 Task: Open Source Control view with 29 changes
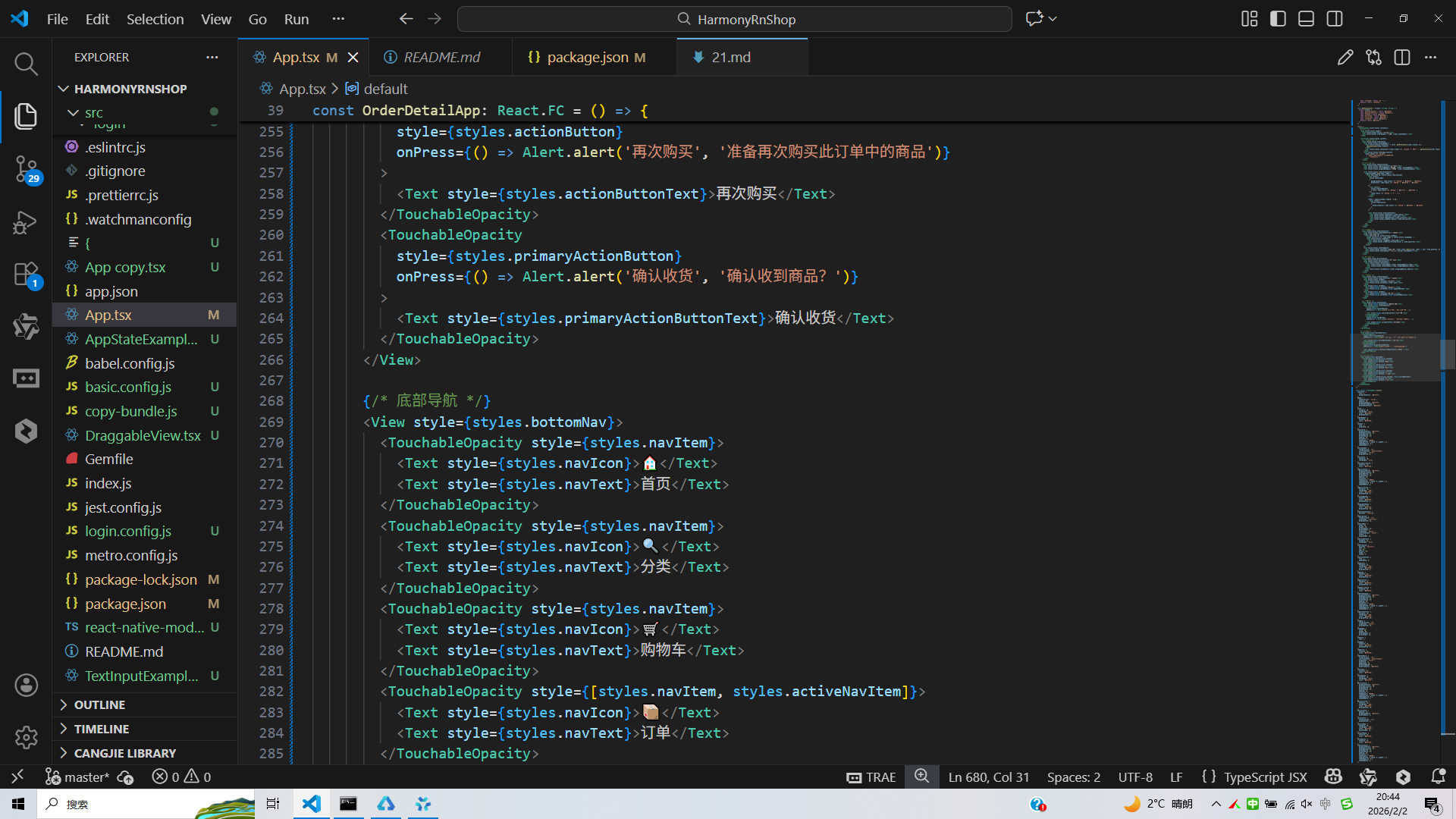[x=26, y=168]
